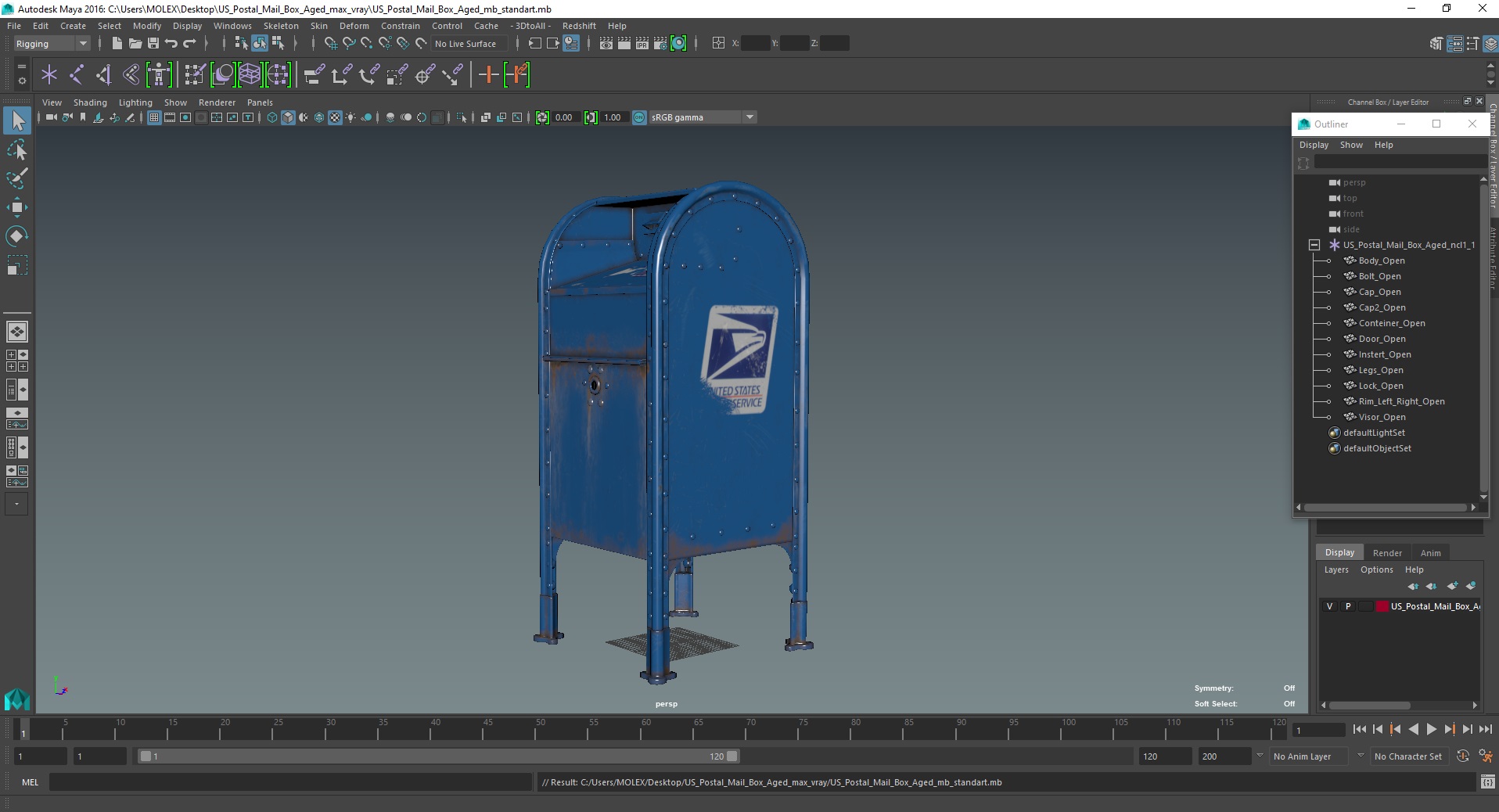Click the Outliner horizontal scrollbar

(x=1385, y=508)
